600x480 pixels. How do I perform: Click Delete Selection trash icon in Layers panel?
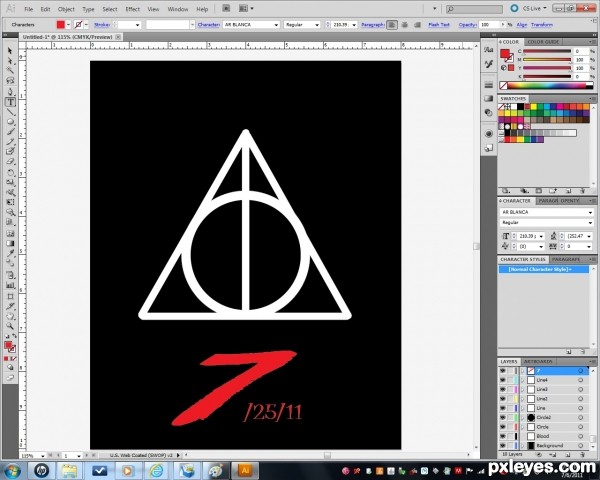pyautogui.click(x=582, y=454)
